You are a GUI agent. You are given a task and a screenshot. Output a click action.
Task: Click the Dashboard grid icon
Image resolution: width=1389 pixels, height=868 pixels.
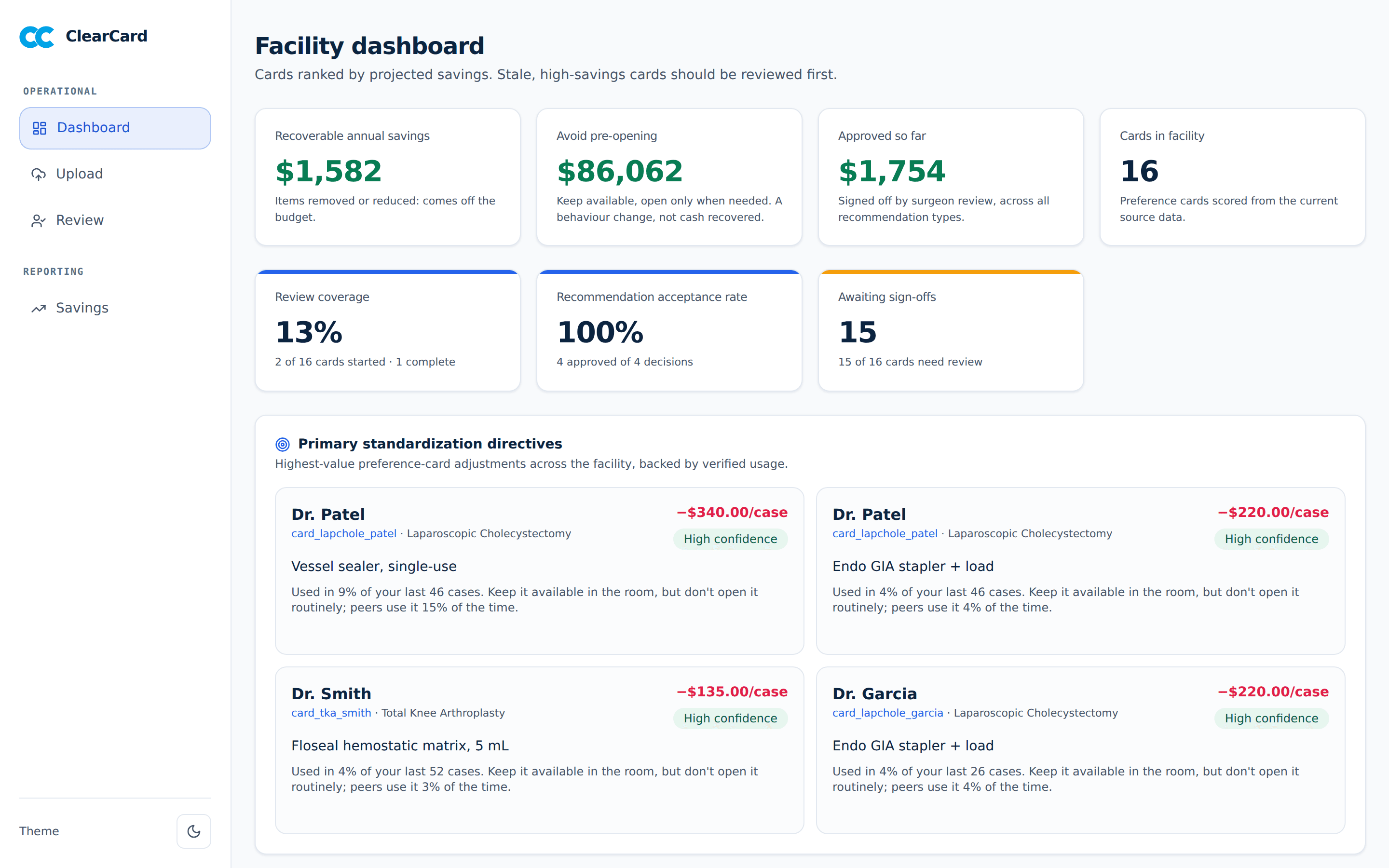pyautogui.click(x=39, y=128)
